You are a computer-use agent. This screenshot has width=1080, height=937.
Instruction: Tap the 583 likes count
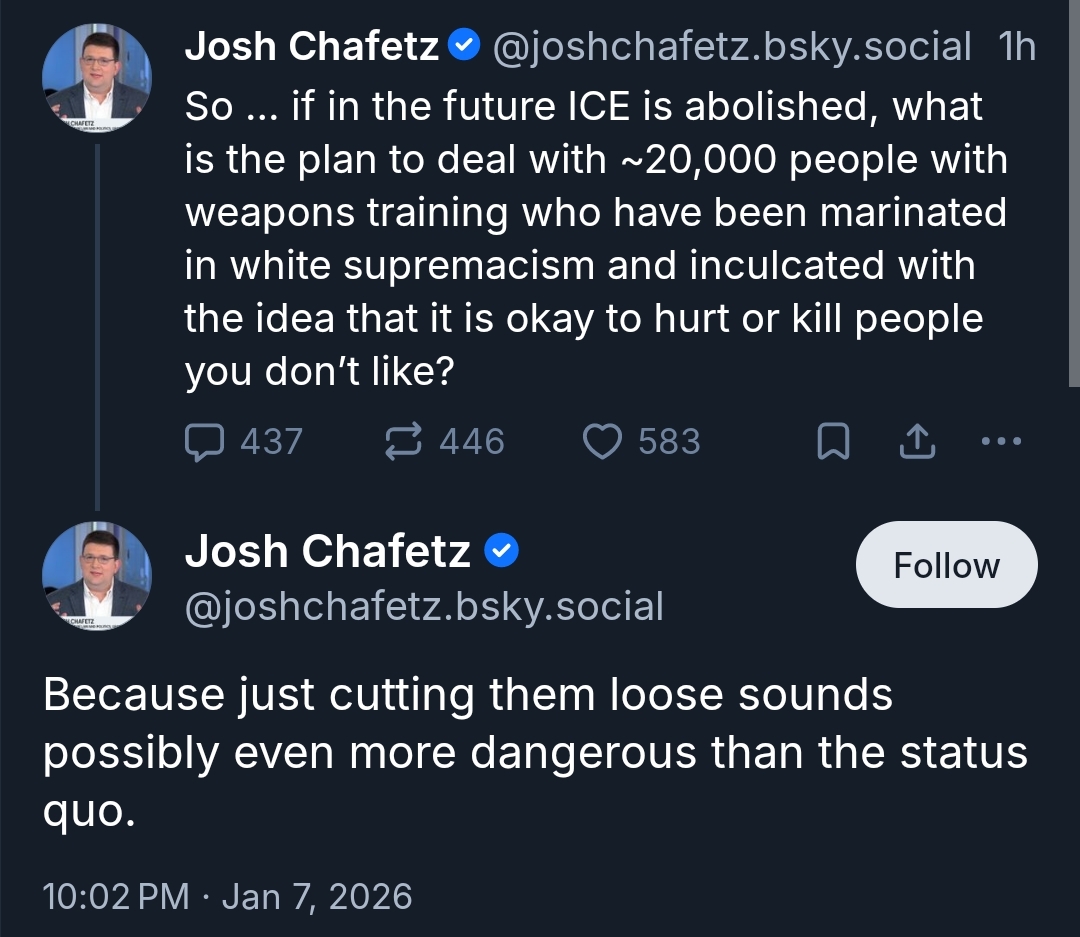pos(669,442)
